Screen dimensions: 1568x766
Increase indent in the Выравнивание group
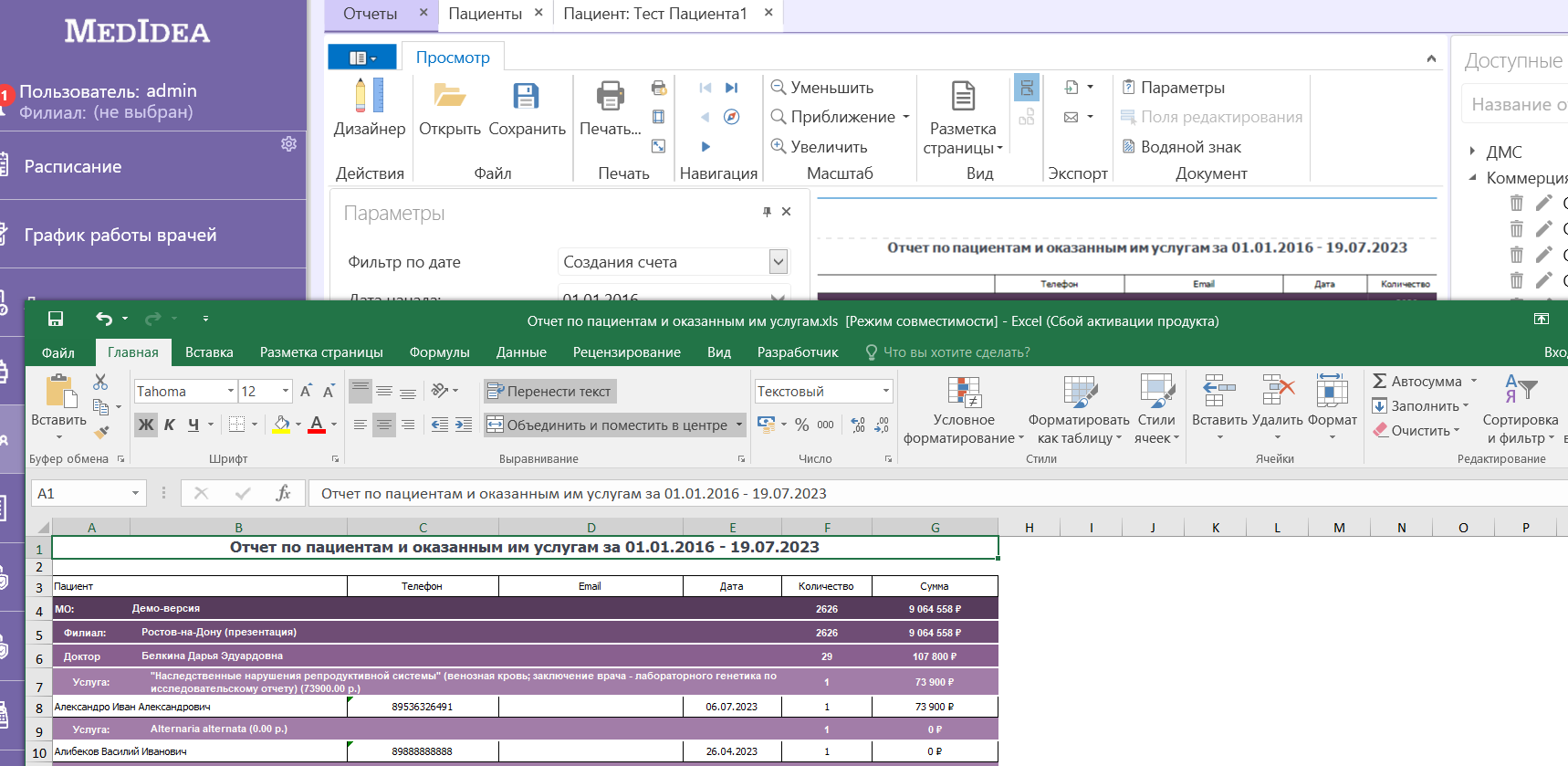tap(464, 425)
